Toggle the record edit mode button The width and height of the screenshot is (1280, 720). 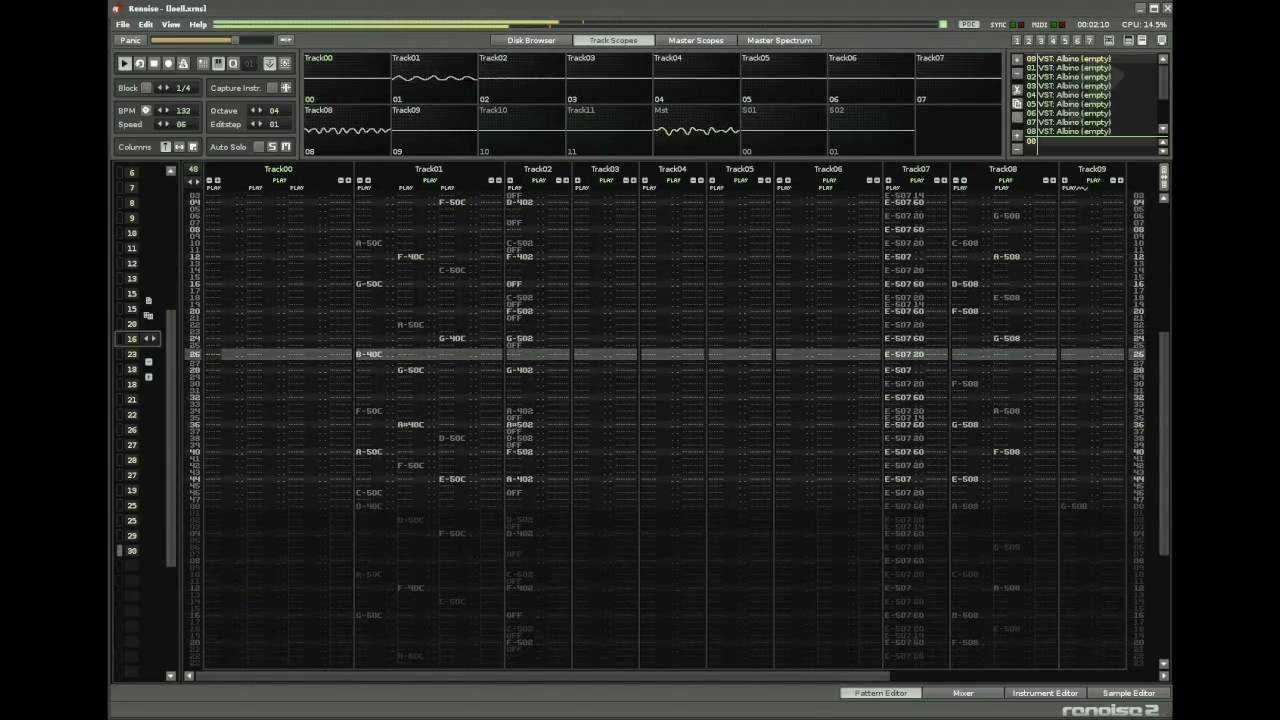pyautogui.click(x=168, y=64)
